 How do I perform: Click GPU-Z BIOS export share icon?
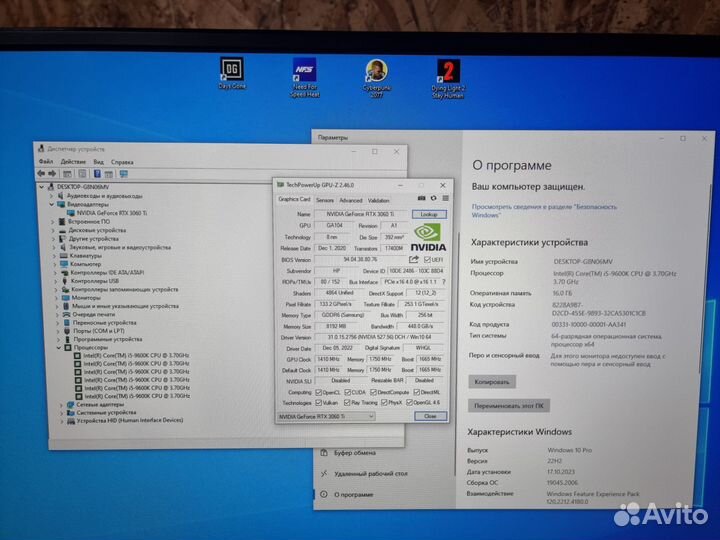pyautogui.click(x=414, y=259)
